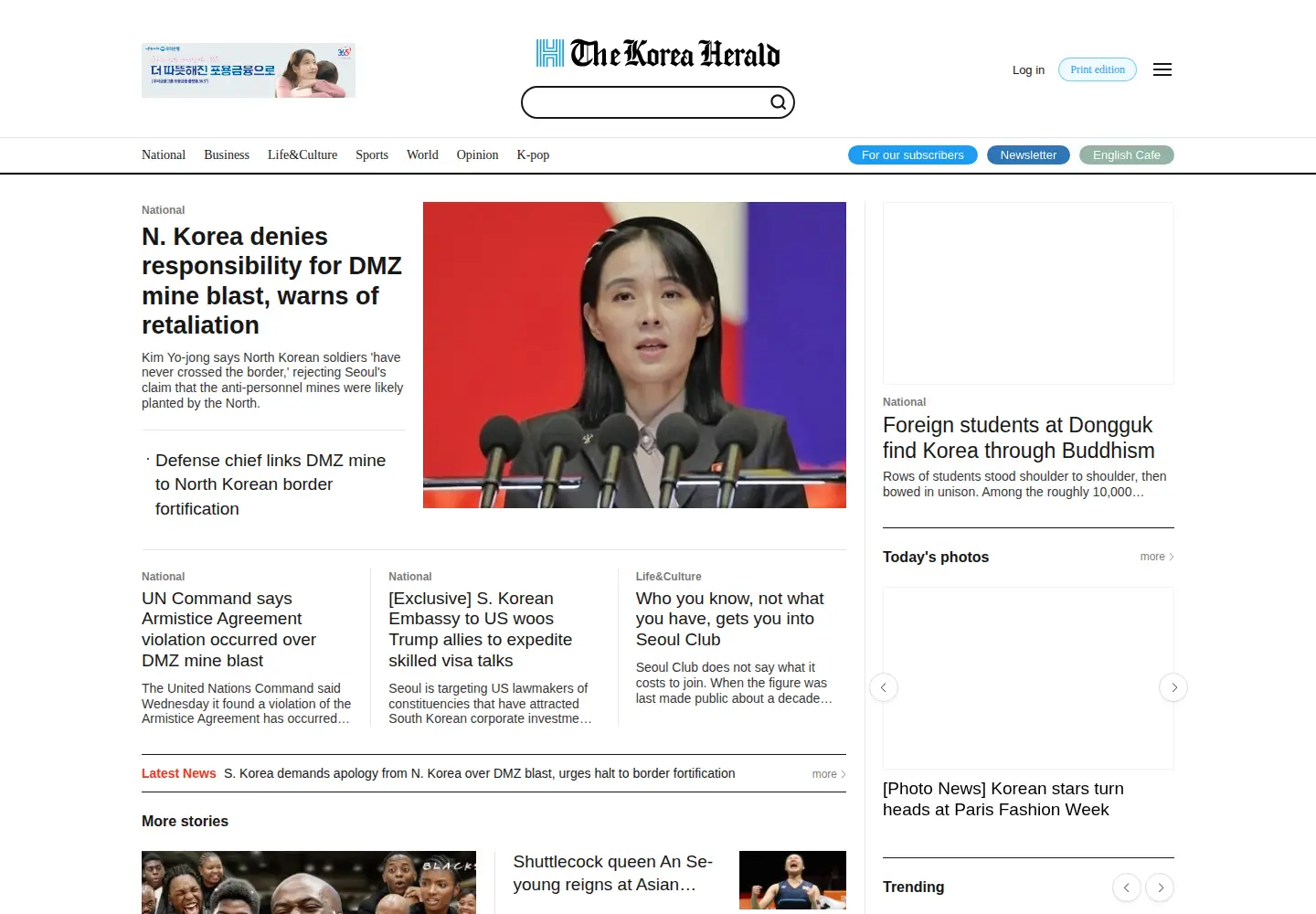Go to next Today's photos slide

1173,687
